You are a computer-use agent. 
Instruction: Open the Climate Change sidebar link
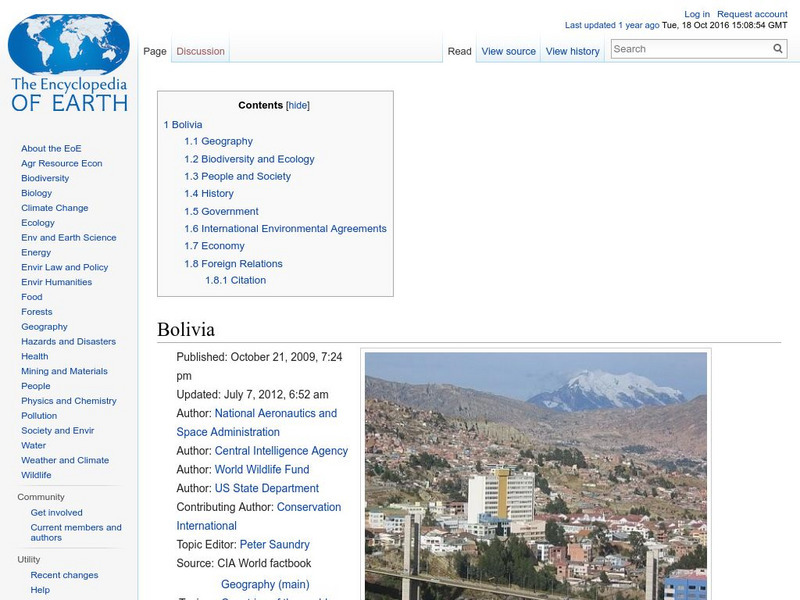click(x=55, y=207)
